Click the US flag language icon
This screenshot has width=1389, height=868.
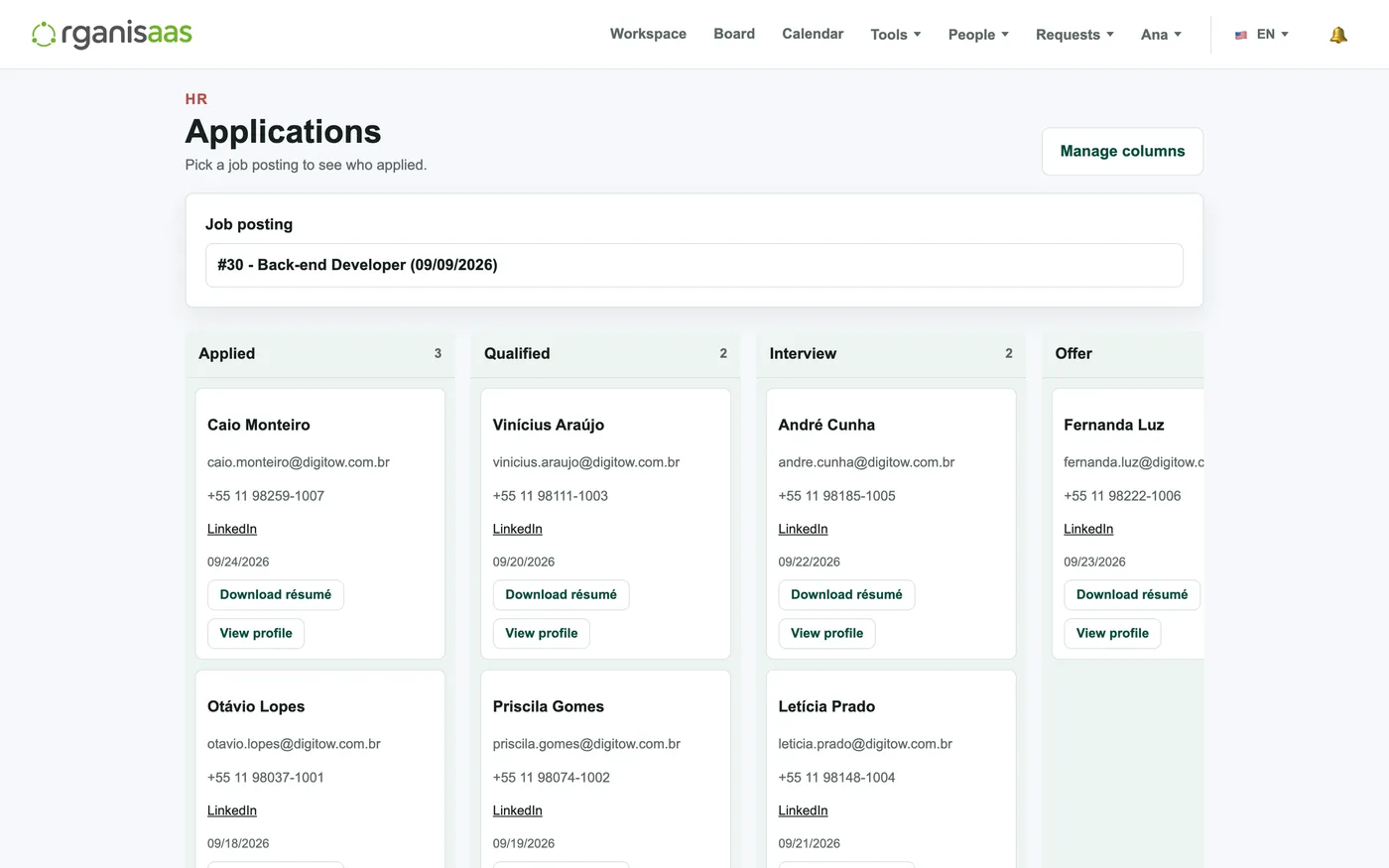click(x=1241, y=35)
